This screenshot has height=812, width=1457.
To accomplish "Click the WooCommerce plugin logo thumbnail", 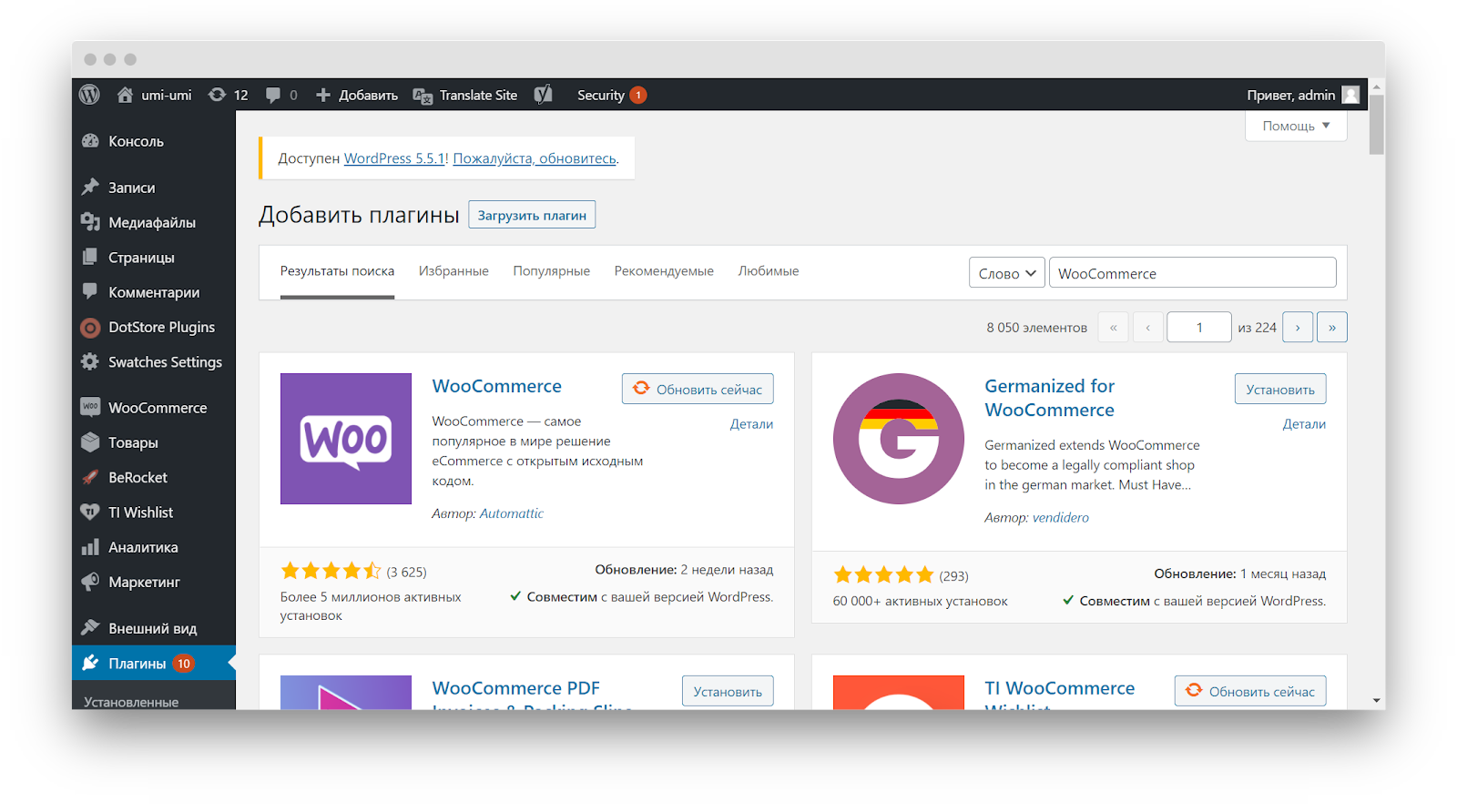I will pyautogui.click(x=346, y=439).
